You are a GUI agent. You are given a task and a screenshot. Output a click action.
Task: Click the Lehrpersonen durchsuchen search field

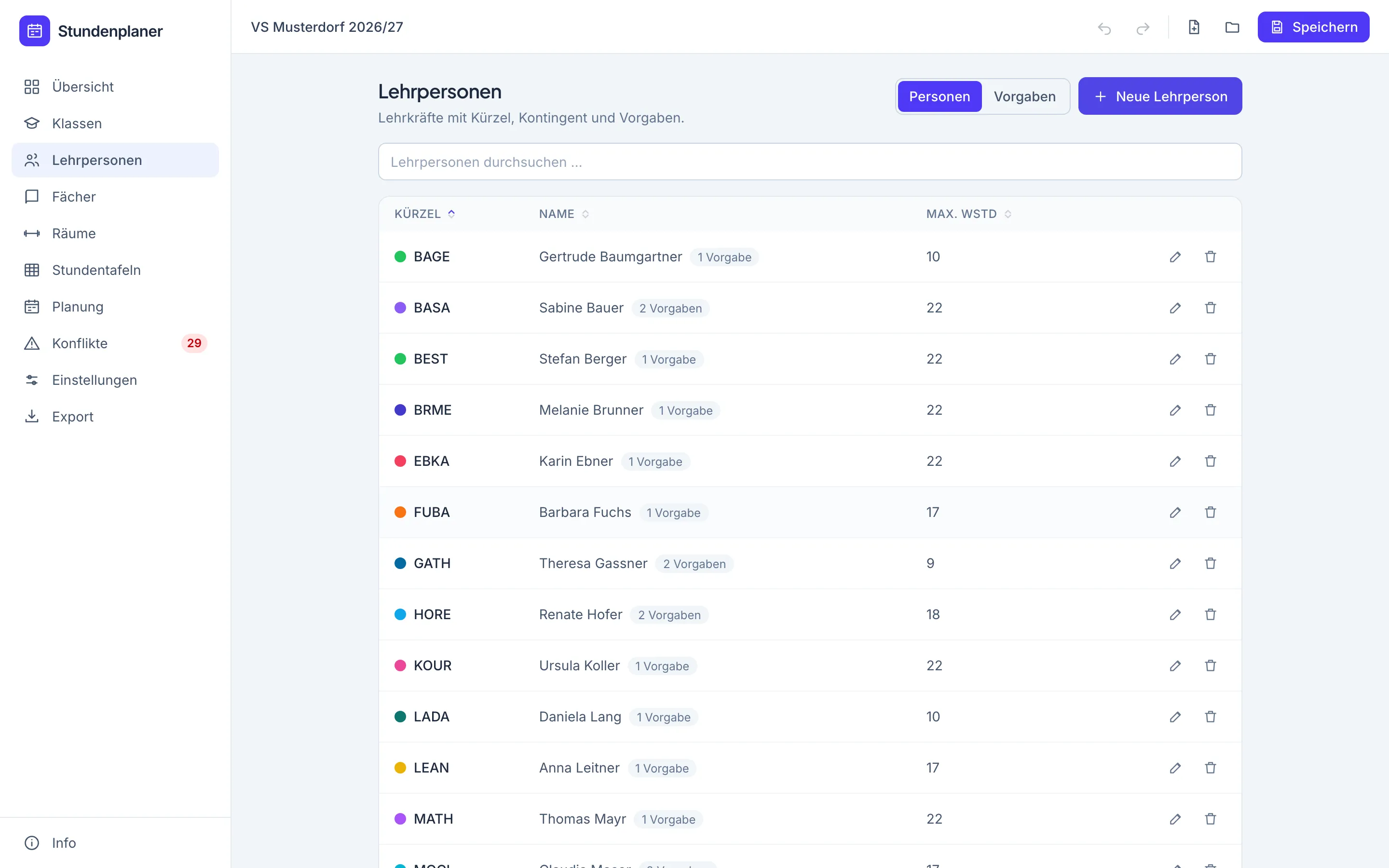[810, 162]
